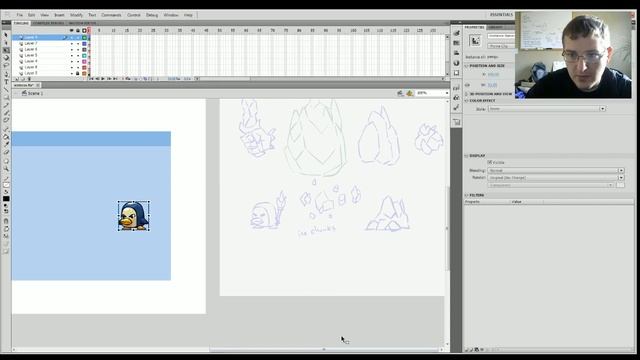
Task: Collapse the Filters section
Action: (x=467, y=196)
